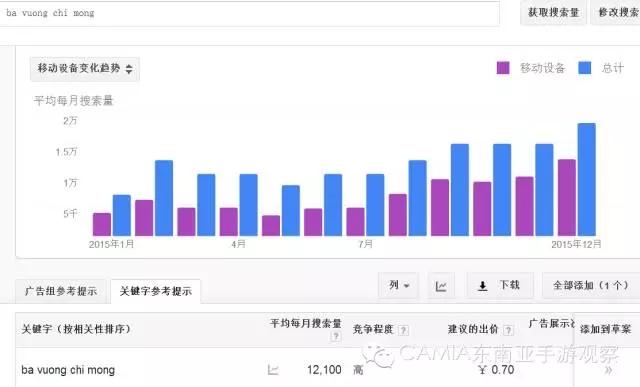Select the 关键字参考提示 tab
This screenshot has height=387, width=640.
coord(156,291)
